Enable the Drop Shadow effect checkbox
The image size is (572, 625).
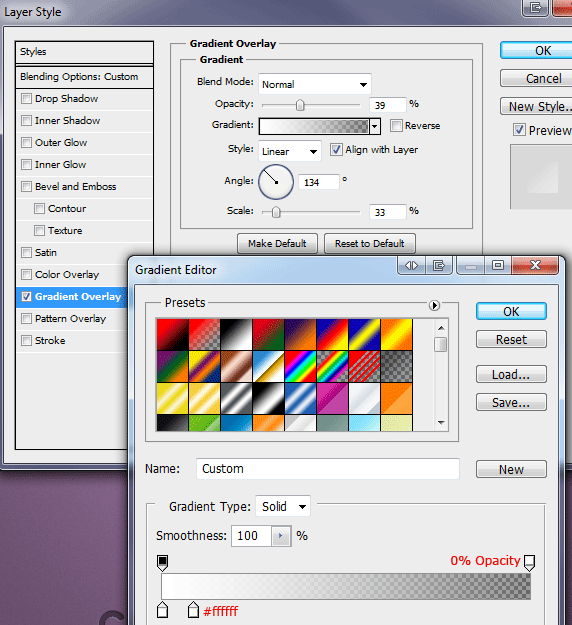coord(26,98)
